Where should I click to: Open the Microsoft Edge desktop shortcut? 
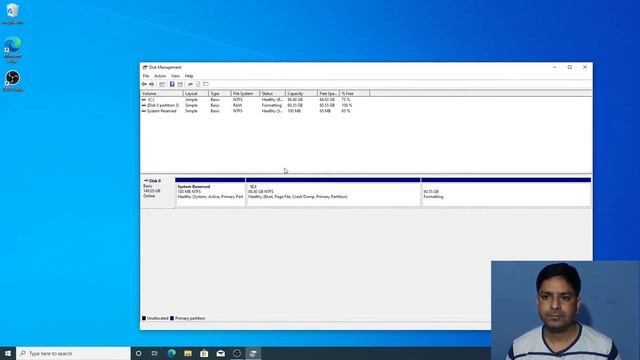(12, 49)
